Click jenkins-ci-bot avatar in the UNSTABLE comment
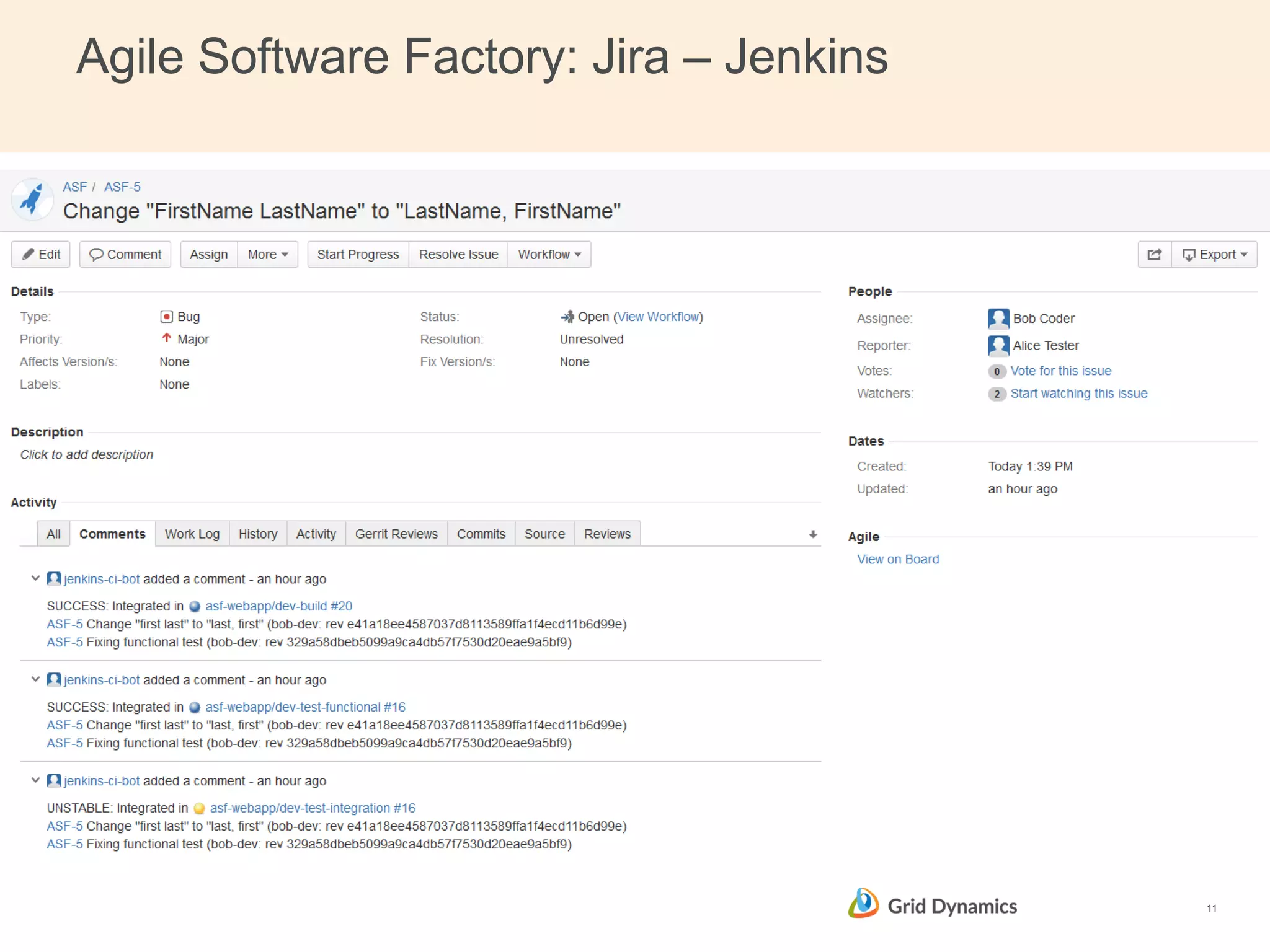This screenshot has height=952, width=1270. pos(54,781)
